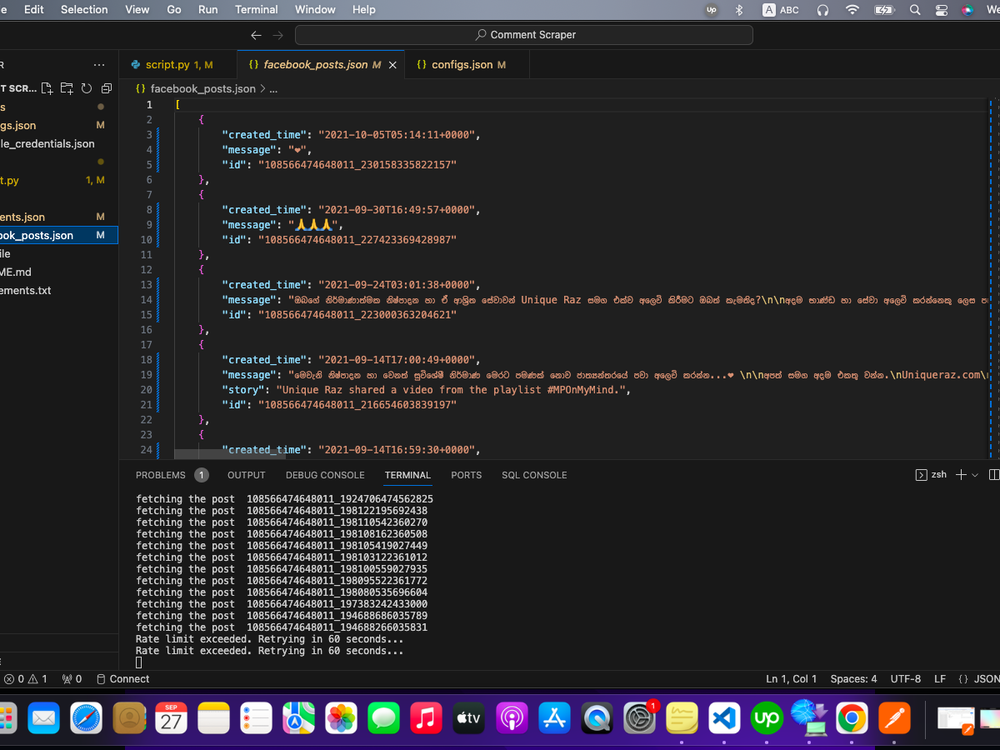
Task: Close the facebook_posts.json editor tab
Action: [x=391, y=62]
